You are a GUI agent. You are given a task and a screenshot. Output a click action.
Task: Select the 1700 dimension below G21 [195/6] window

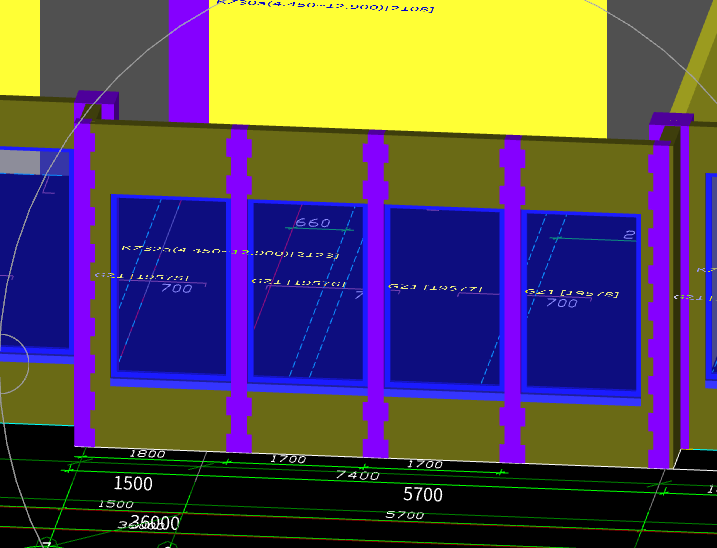click(288, 459)
